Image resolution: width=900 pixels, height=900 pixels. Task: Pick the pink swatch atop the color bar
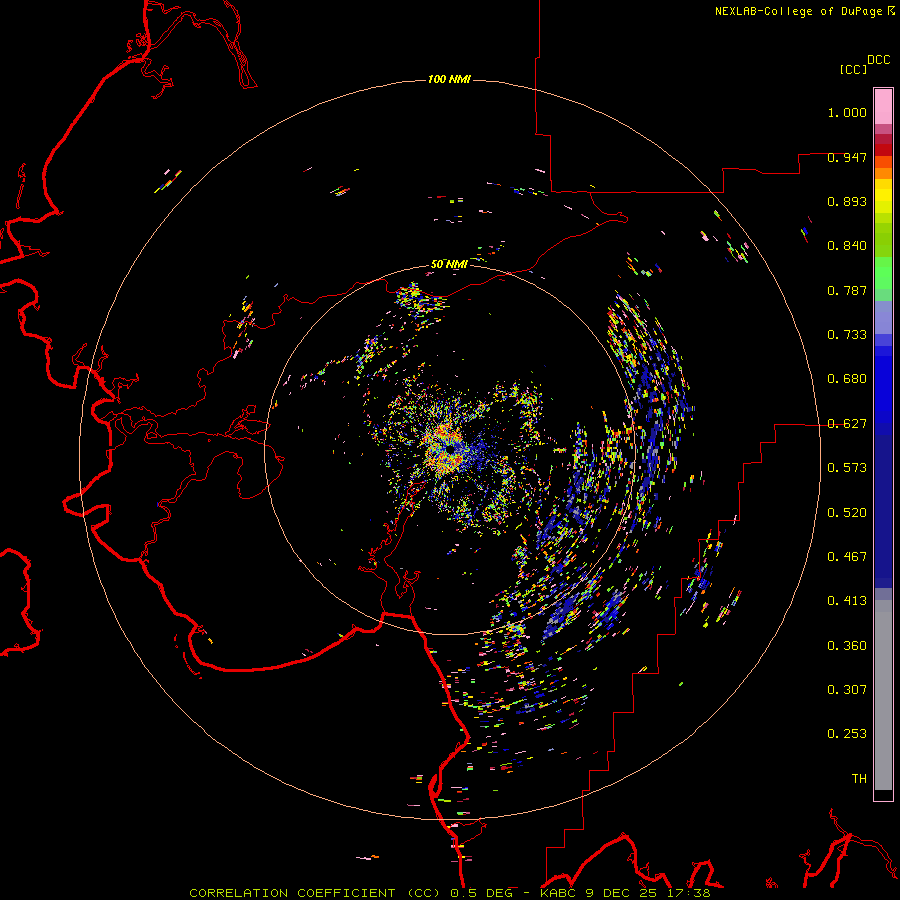pos(883,106)
